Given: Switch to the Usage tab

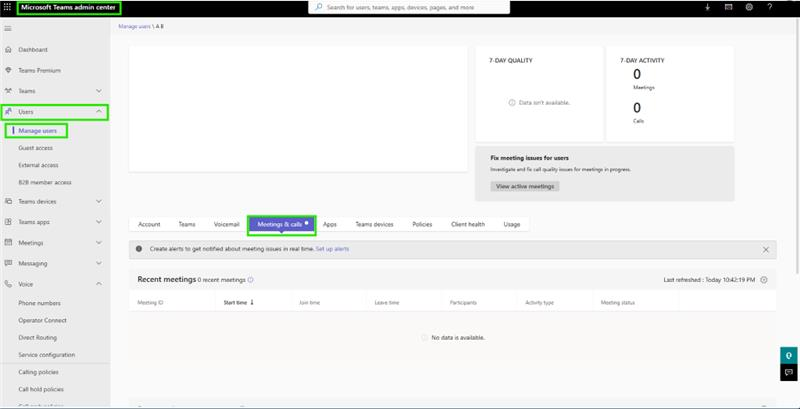Looking at the screenshot, I should (x=512, y=224).
